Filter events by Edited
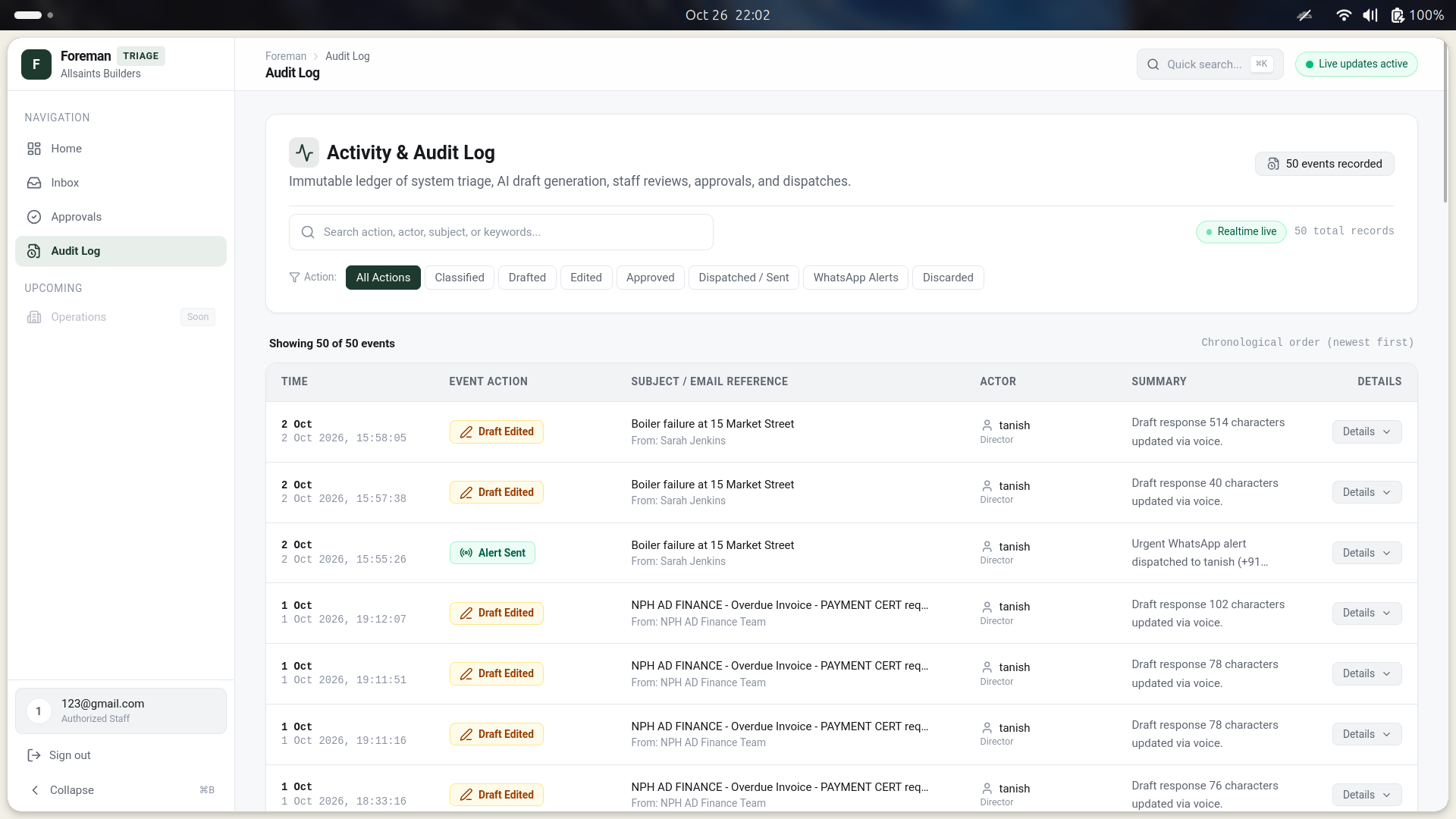This screenshot has width=1456, height=819. click(x=586, y=278)
